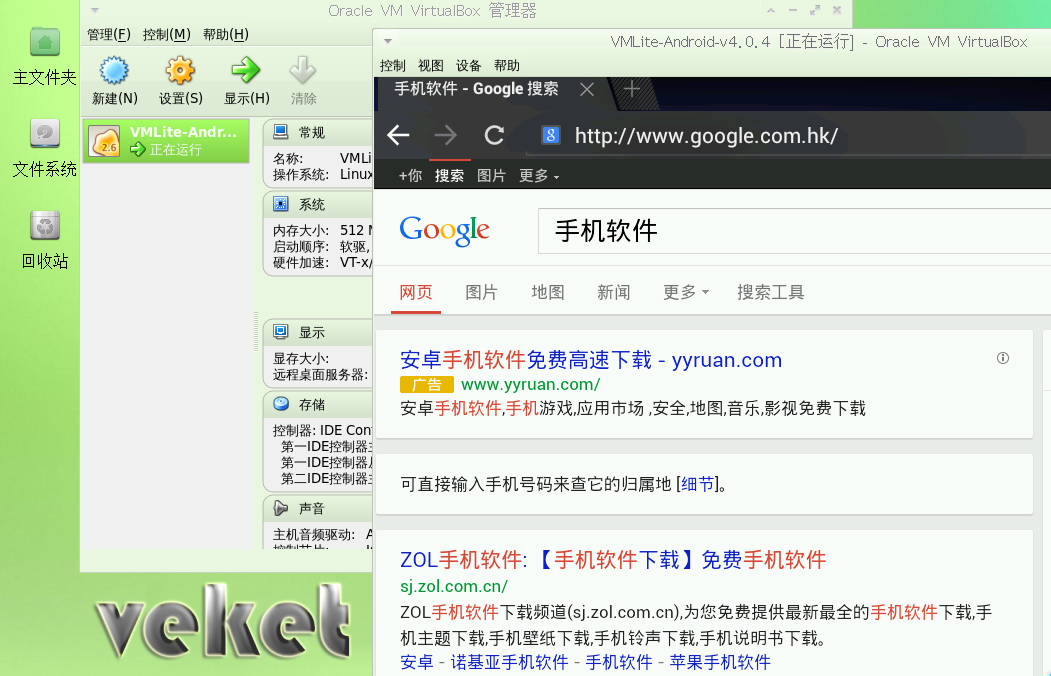Click the Google favicon in address bar
The height and width of the screenshot is (676, 1051).
pyautogui.click(x=550, y=135)
